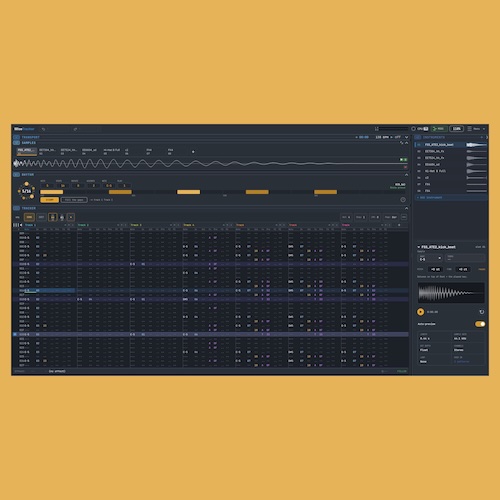Screen dimensions: 500x500
Task: Click the green play buttons on waveform
Action: 403,160
